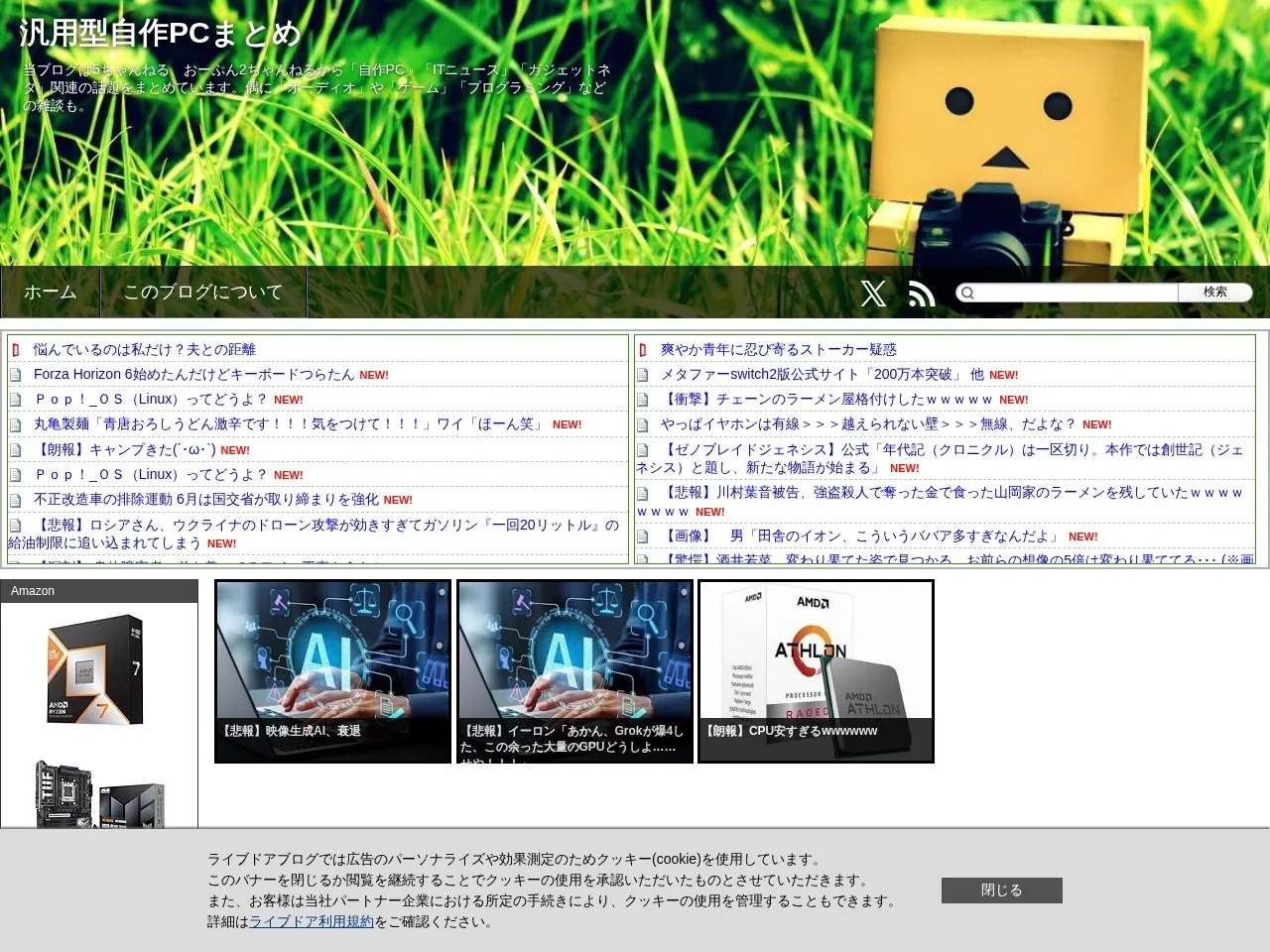The image size is (1270, 952).
Task: Open 映像生成AI、衰退 thumbnail article
Action: [x=332, y=671]
